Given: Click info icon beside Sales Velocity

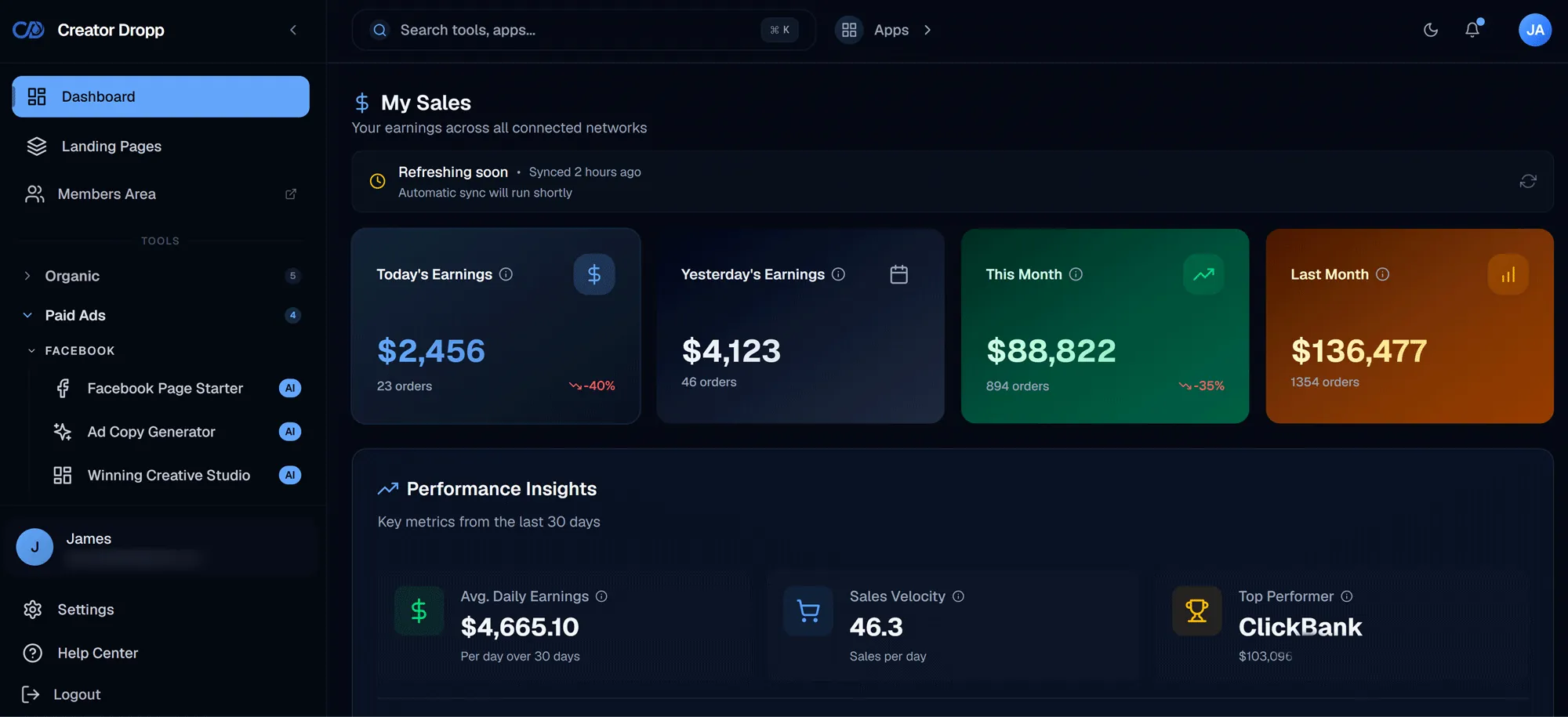Looking at the screenshot, I should point(958,596).
